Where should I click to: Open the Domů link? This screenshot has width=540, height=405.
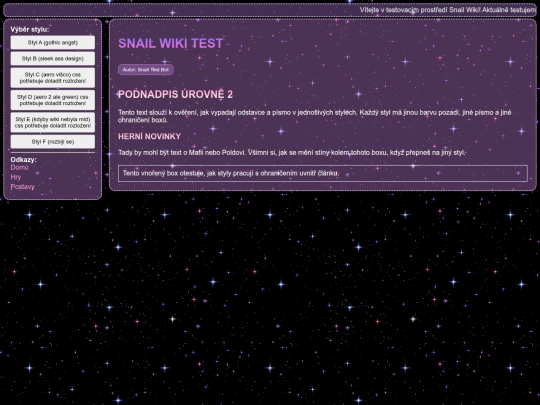pos(19,167)
